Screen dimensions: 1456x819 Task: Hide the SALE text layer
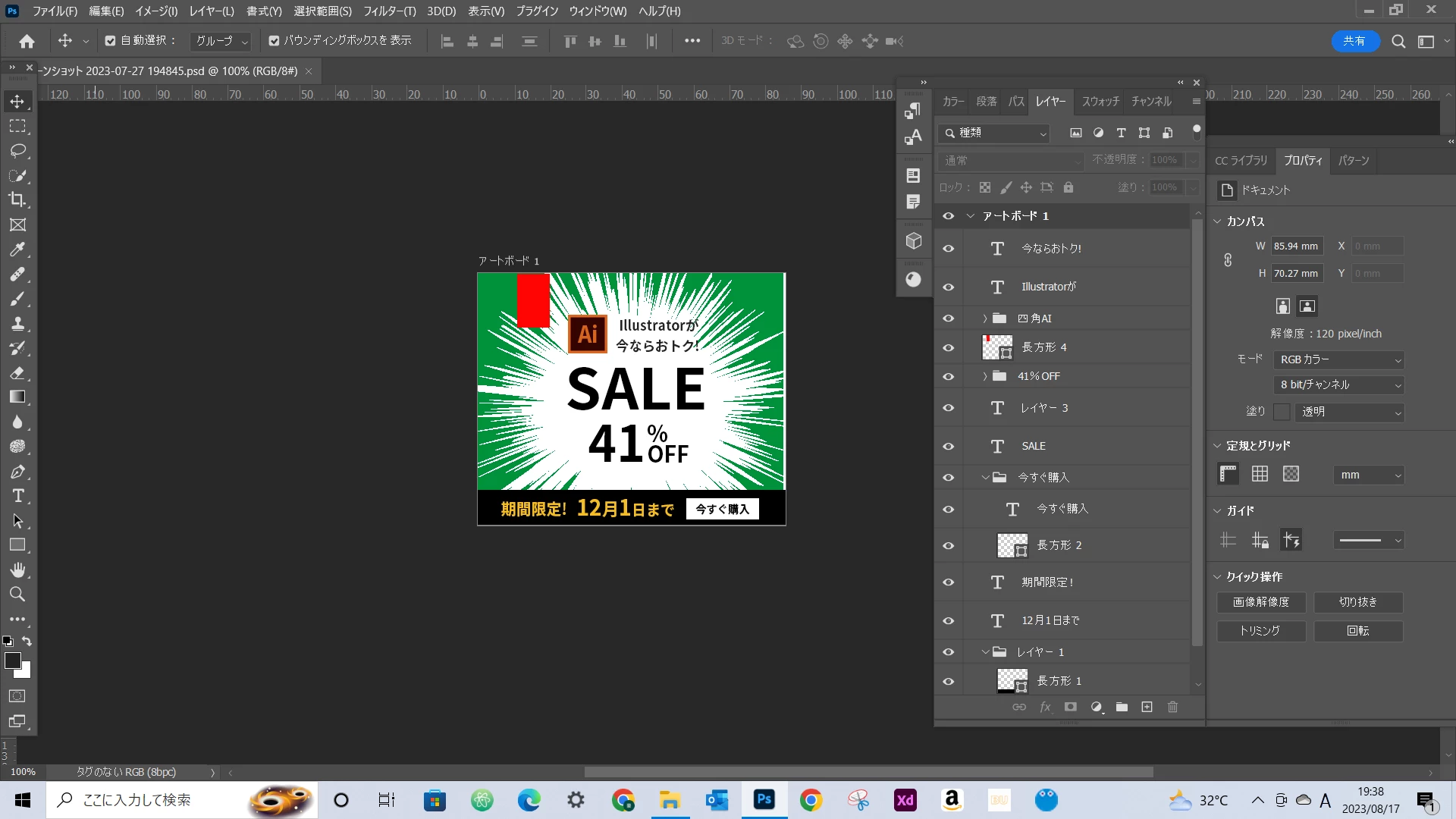[948, 447]
